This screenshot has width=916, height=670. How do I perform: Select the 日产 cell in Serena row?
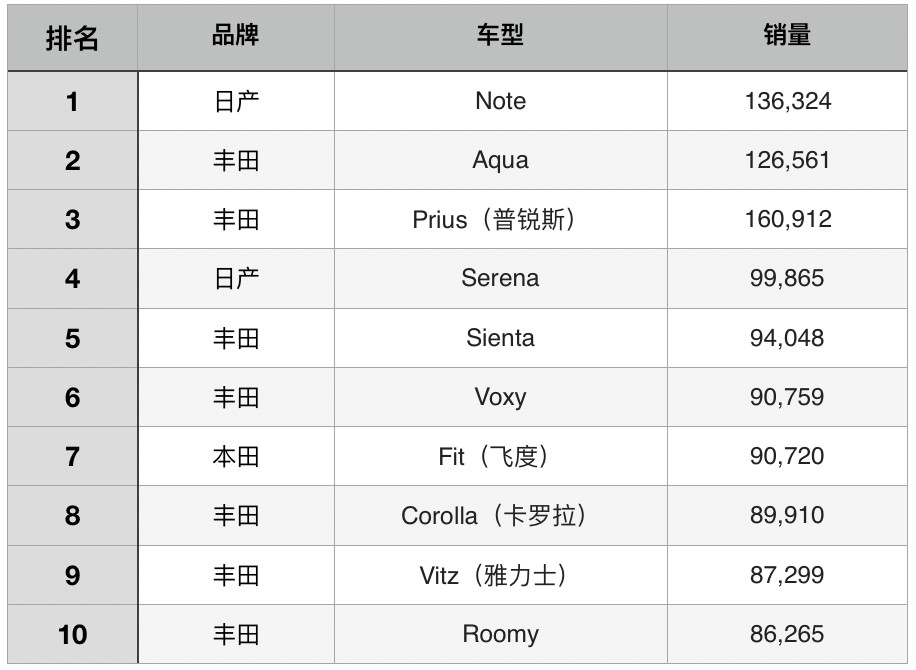[x=236, y=278]
